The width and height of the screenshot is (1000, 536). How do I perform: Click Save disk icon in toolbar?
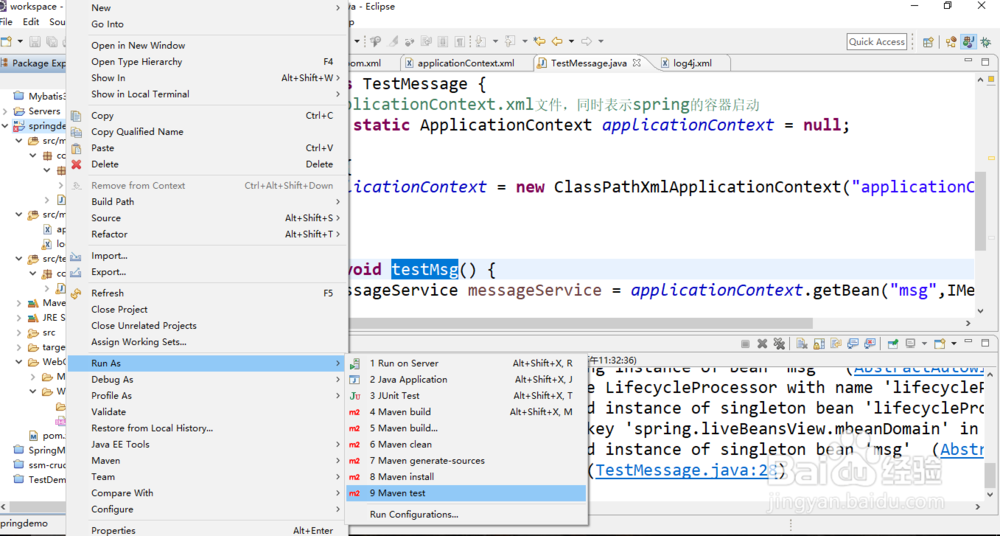[35, 41]
